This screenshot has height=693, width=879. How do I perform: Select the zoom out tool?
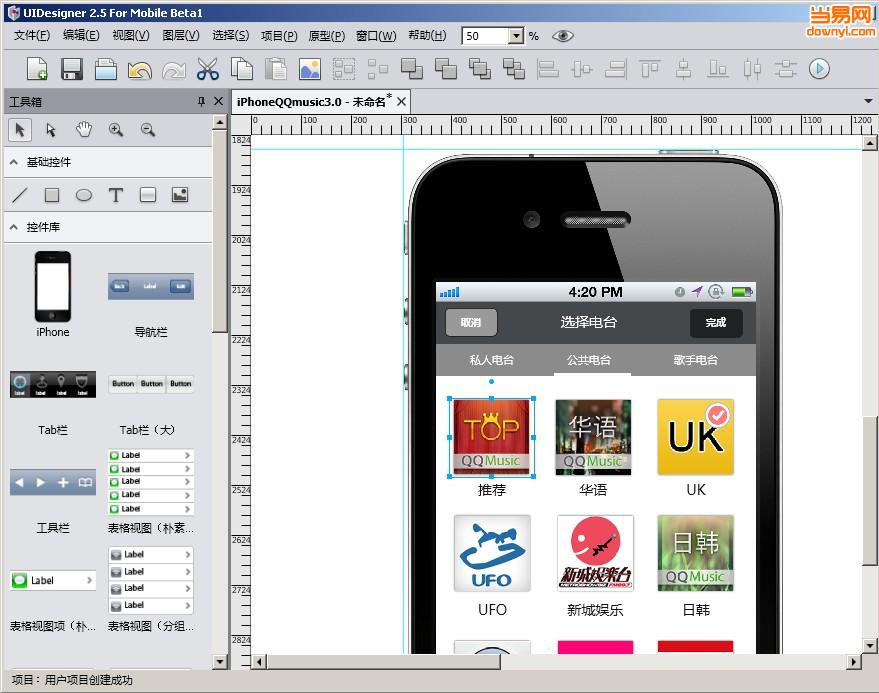point(148,130)
